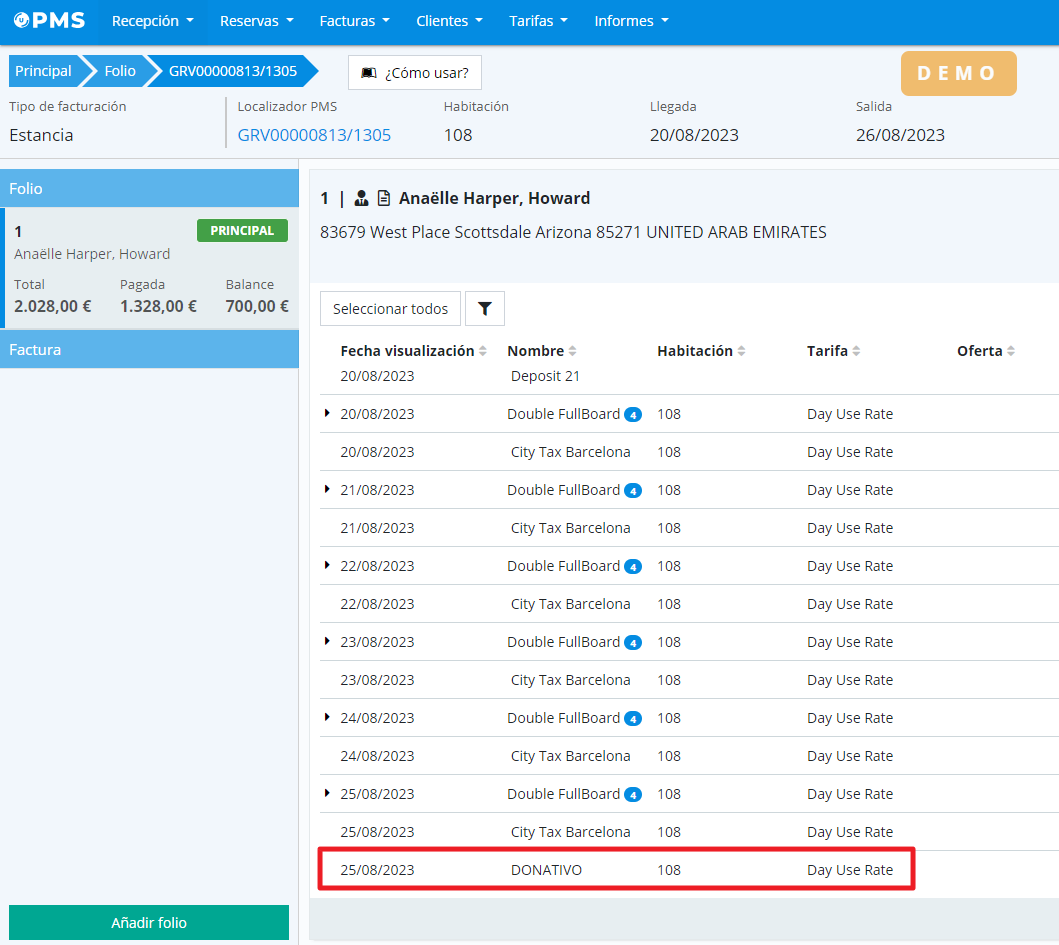This screenshot has width=1059, height=945.
Task: Expand the 20/08/2023 Double FullBoard row
Action: pyautogui.click(x=327, y=413)
